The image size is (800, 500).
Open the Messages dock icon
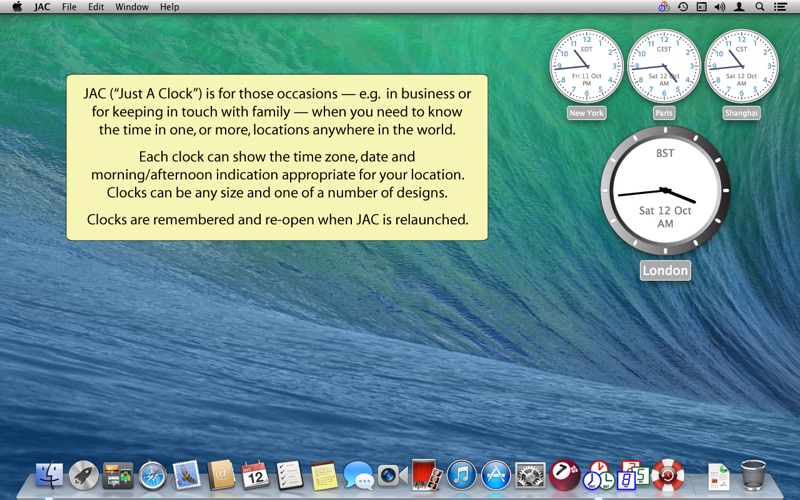[x=358, y=474]
